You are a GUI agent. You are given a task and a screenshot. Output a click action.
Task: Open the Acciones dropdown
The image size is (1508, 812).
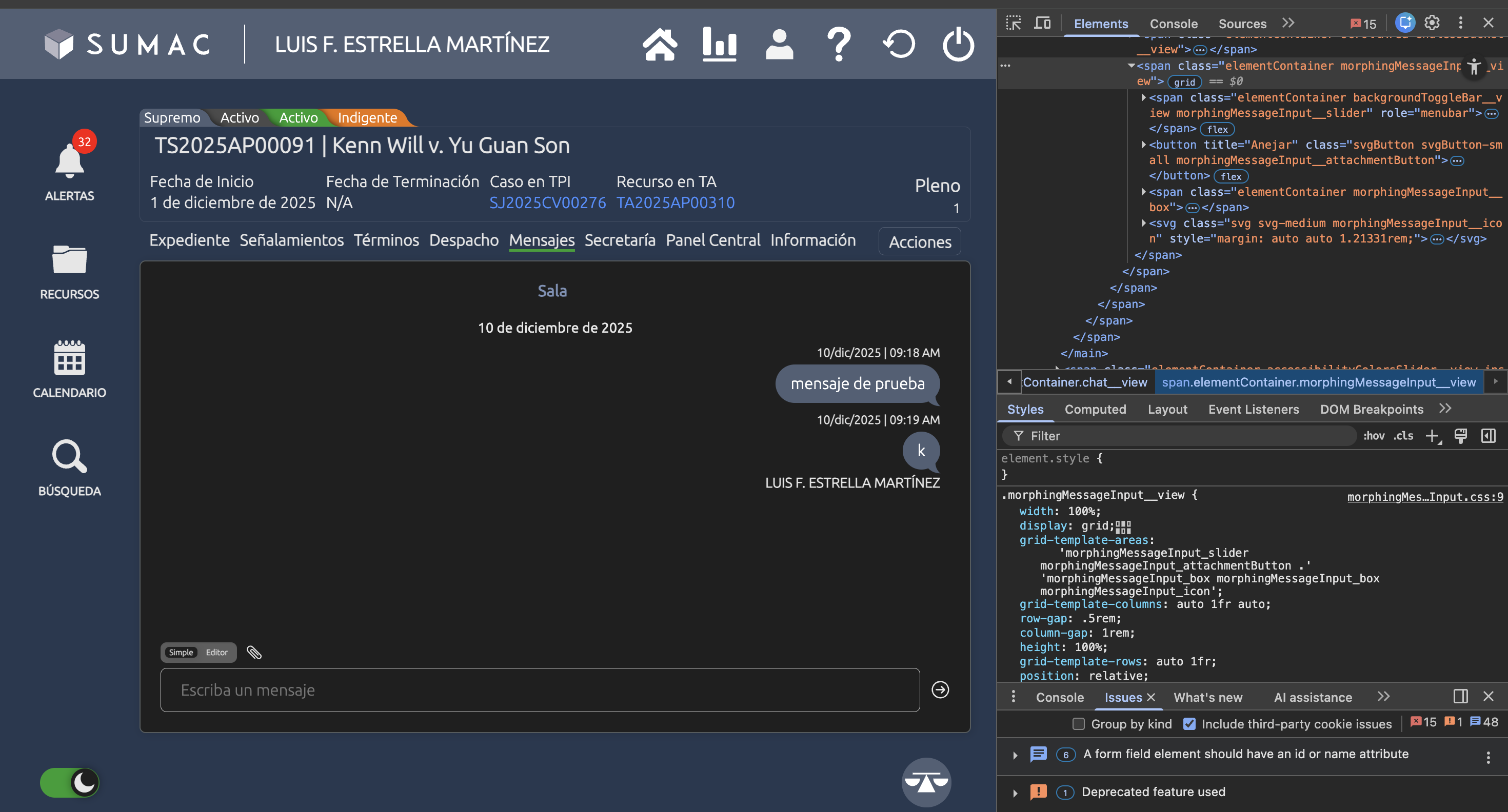[x=920, y=241]
